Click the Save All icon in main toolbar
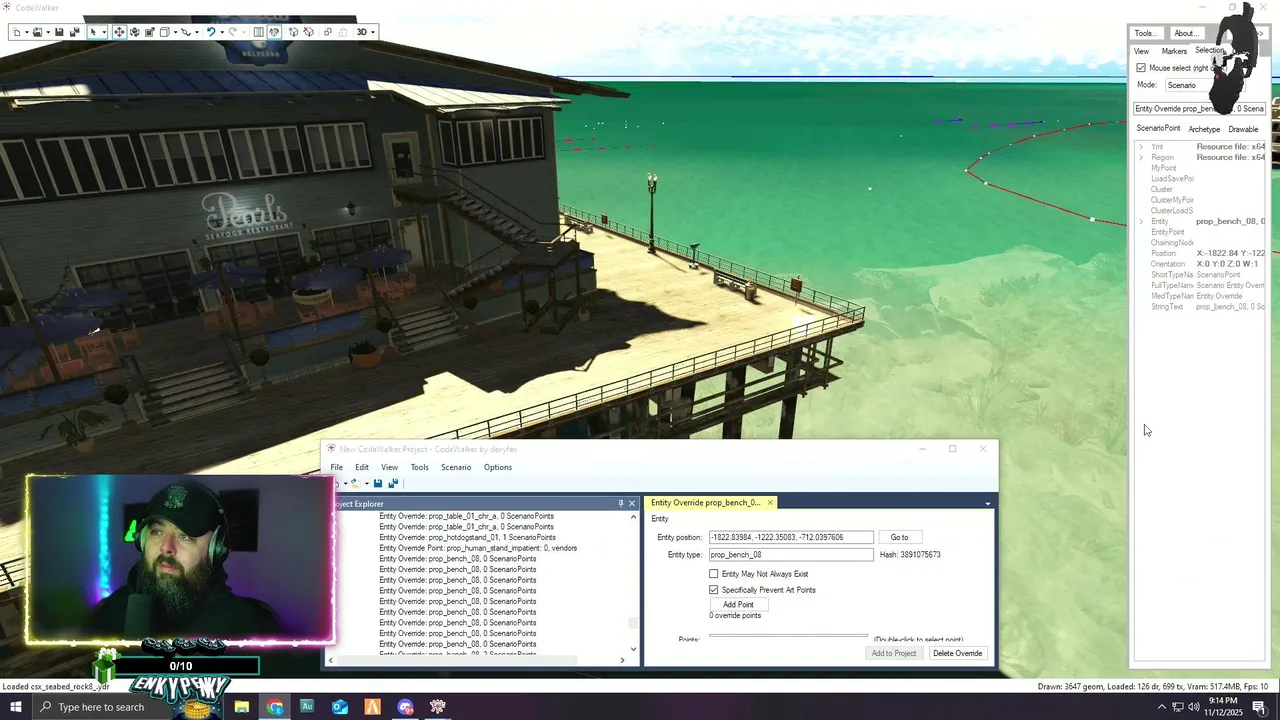This screenshot has height=720, width=1280. (74, 32)
